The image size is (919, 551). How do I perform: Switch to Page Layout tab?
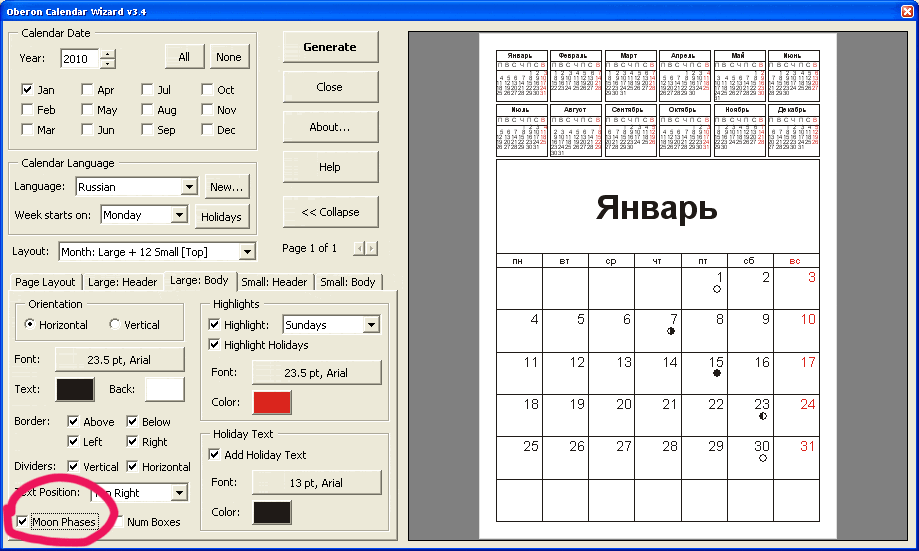pyautogui.click(x=45, y=282)
